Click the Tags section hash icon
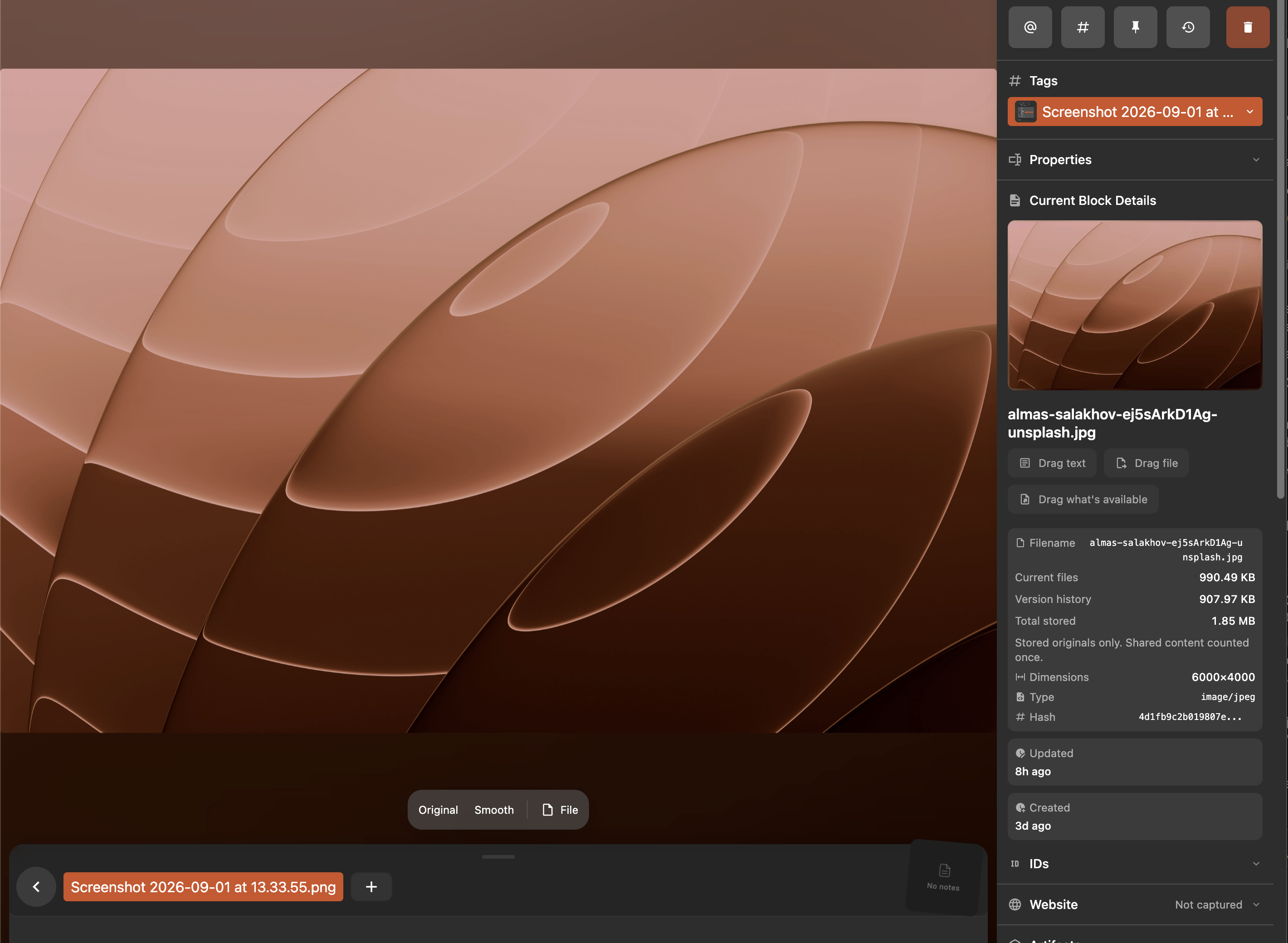1288x943 pixels. pos(1015,81)
